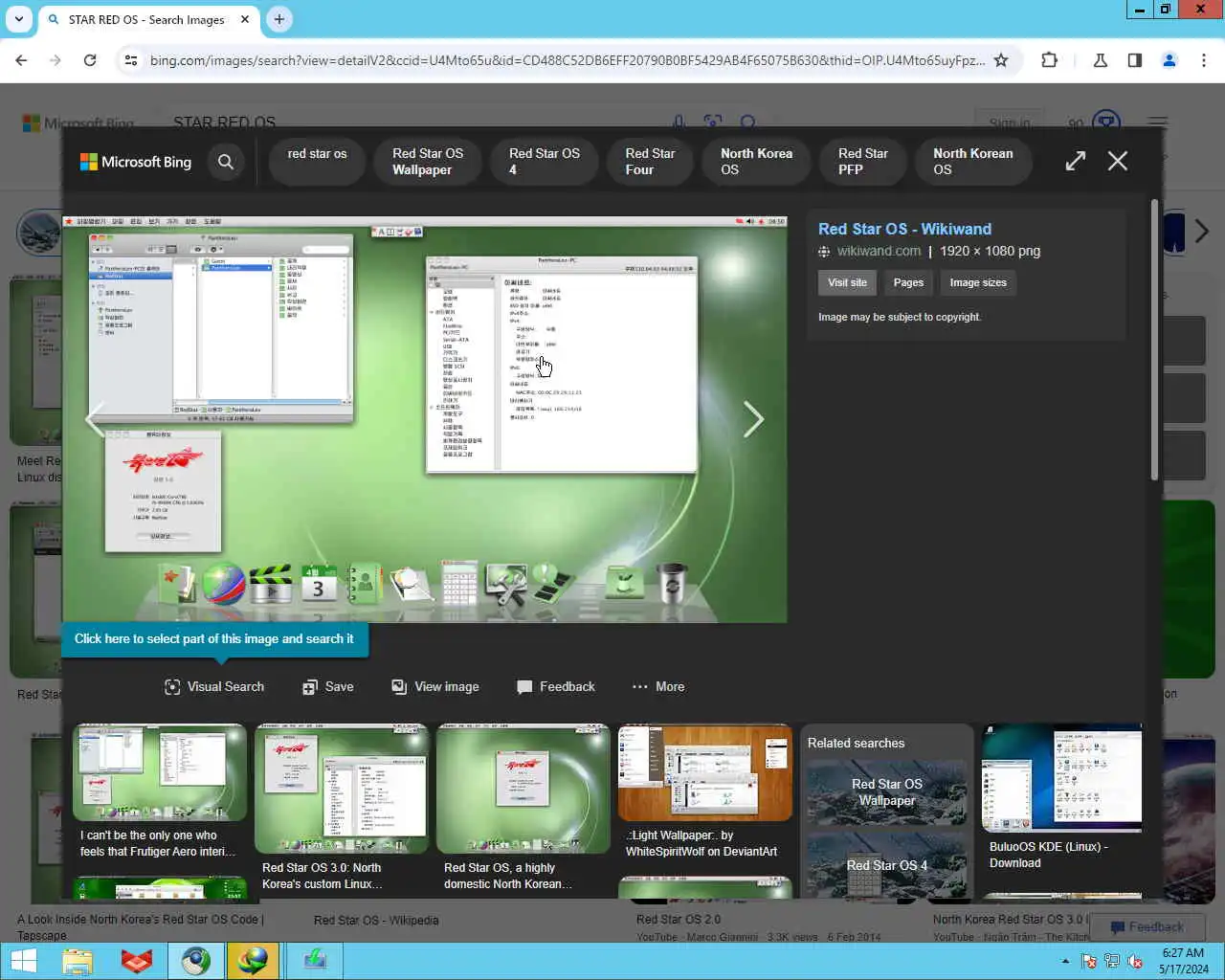The height and width of the screenshot is (980, 1225).
Task: Send Feedback on this image
Action: point(556,687)
